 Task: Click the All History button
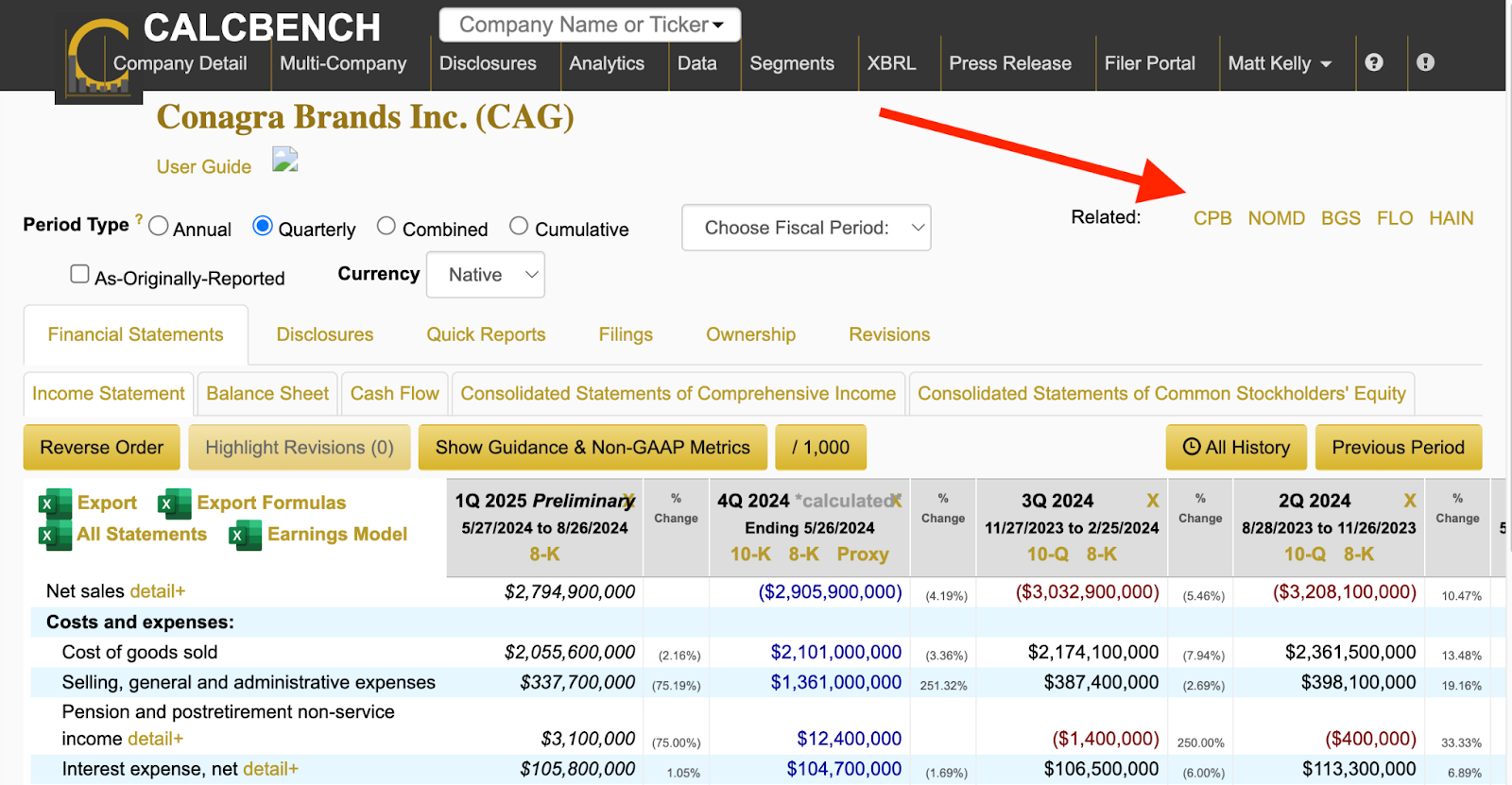point(1236,448)
